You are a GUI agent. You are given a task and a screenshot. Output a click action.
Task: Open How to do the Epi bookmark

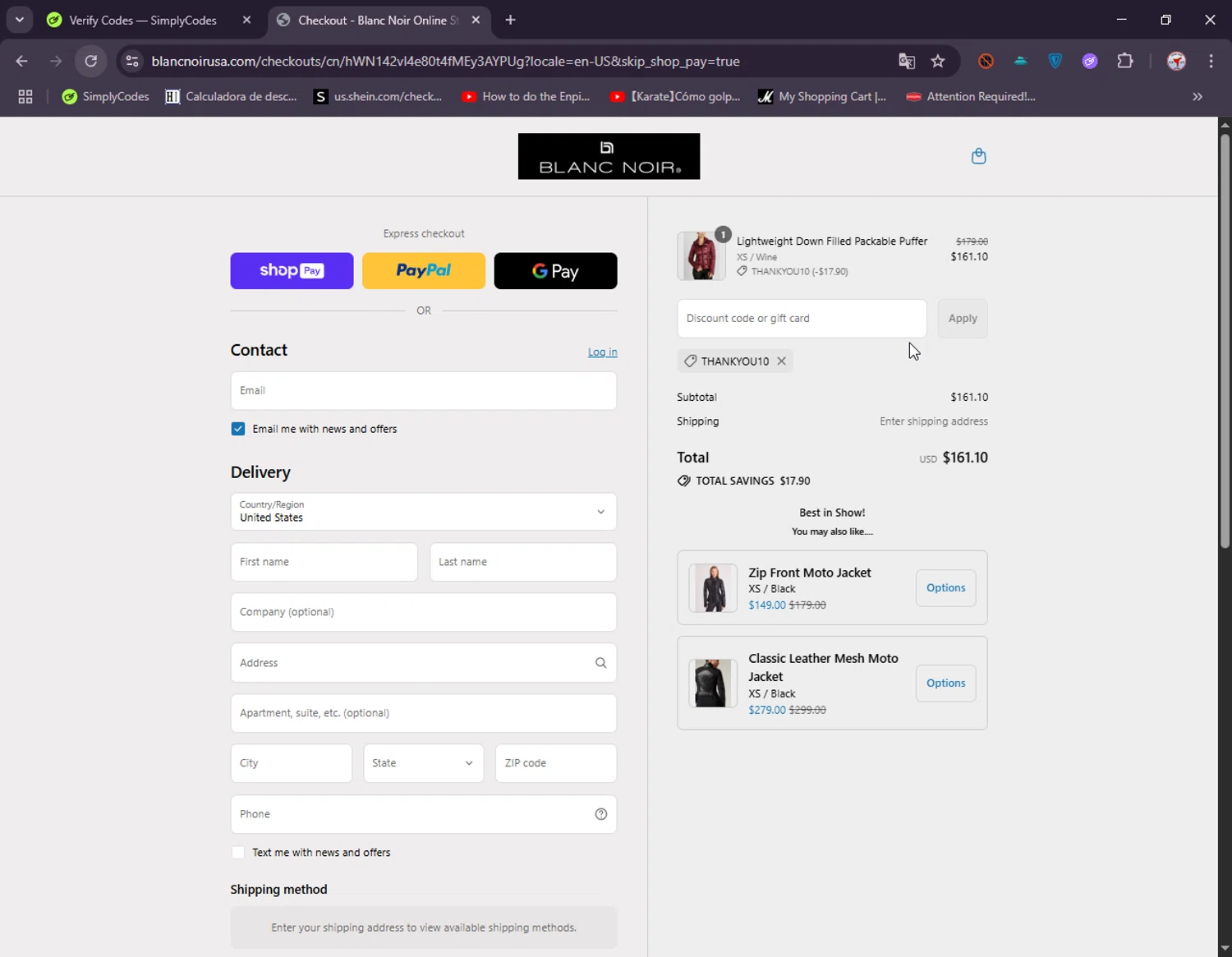[526, 96]
